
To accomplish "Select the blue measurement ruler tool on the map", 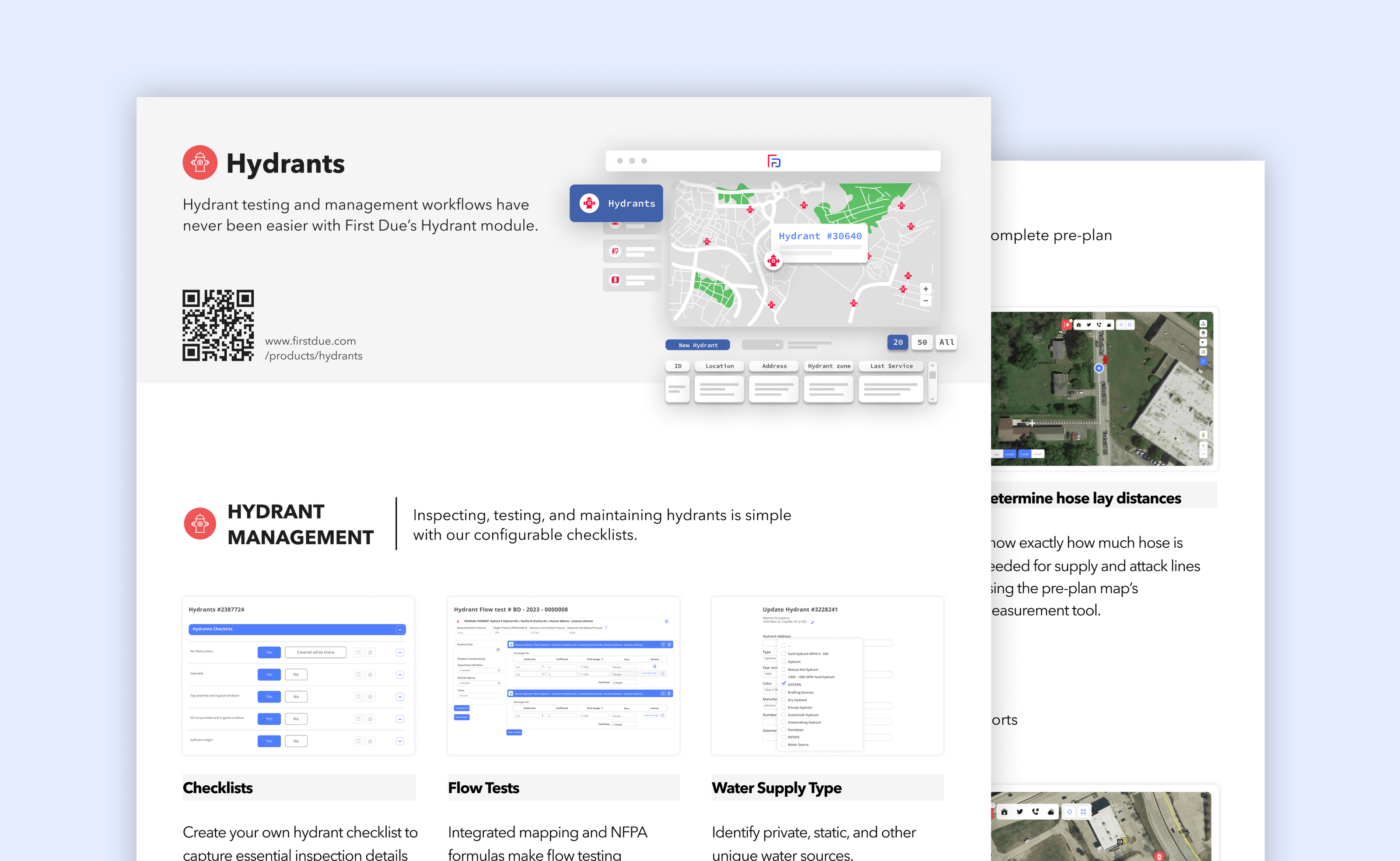I will click(x=1204, y=362).
